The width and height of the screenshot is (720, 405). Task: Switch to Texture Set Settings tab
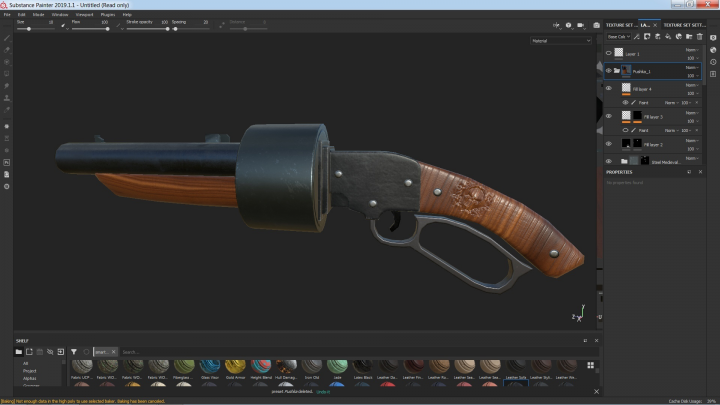684,25
